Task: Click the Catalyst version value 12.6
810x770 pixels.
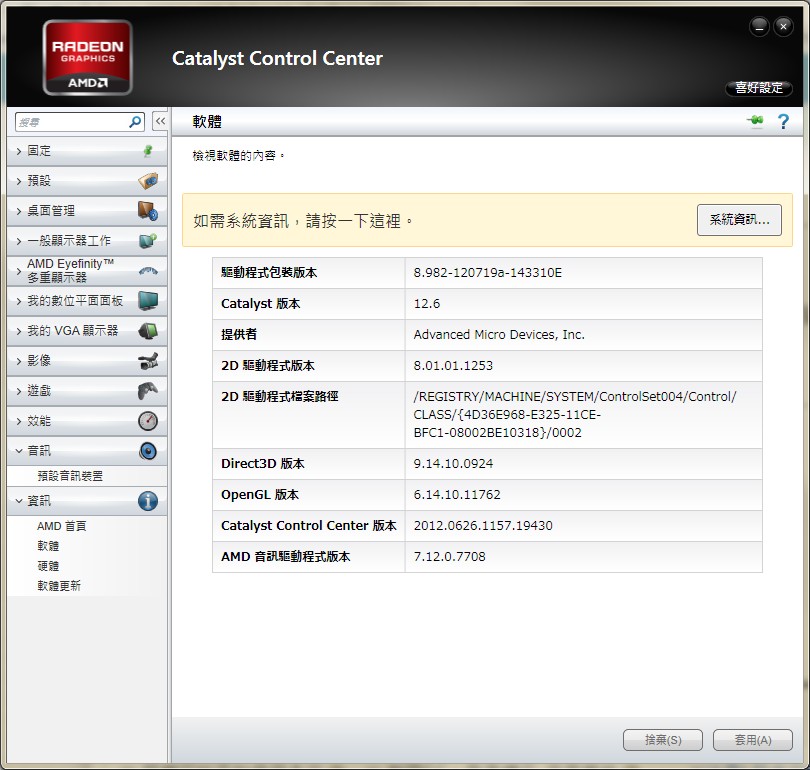Action: (427, 304)
